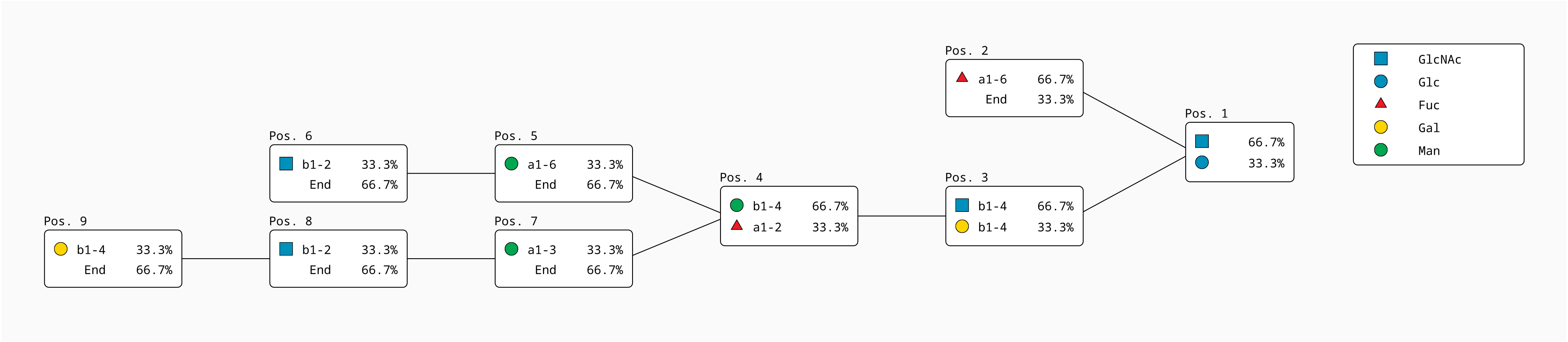
Task: Select the Gal legend label
Action: coord(1429,128)
